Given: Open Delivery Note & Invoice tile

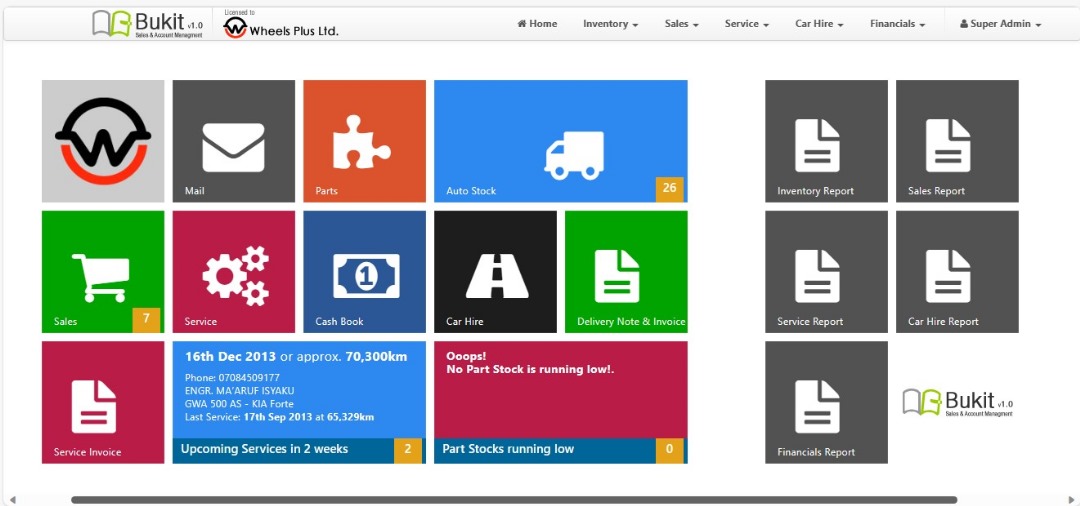Looking at the screenshot, I should [626, 272].
